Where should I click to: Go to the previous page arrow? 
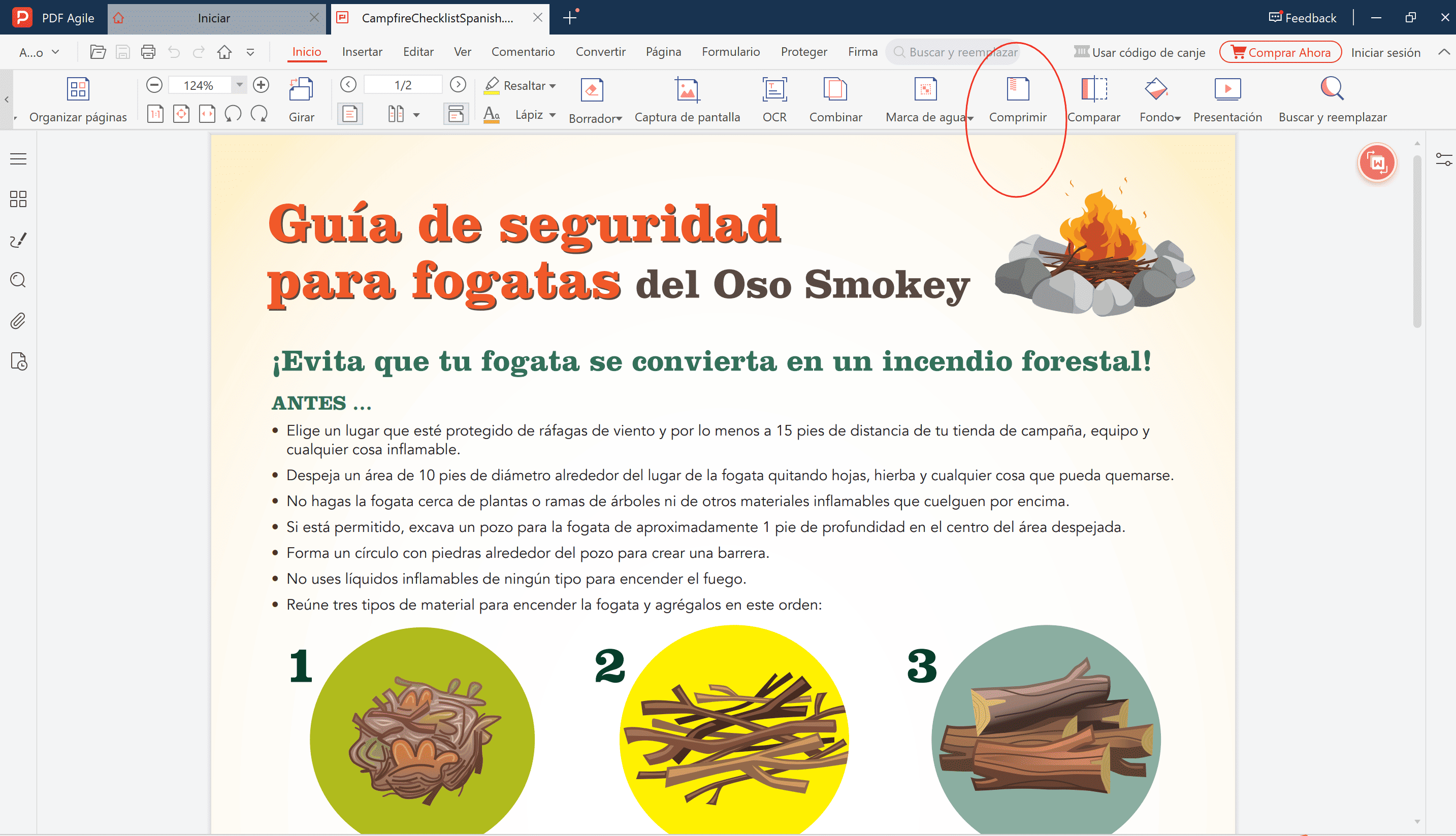click(x=348, y=84)
